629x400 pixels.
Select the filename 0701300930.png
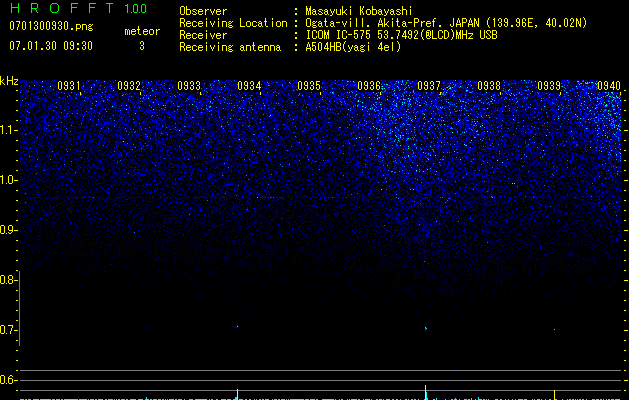pyautogui.click(x=51, y=27)
